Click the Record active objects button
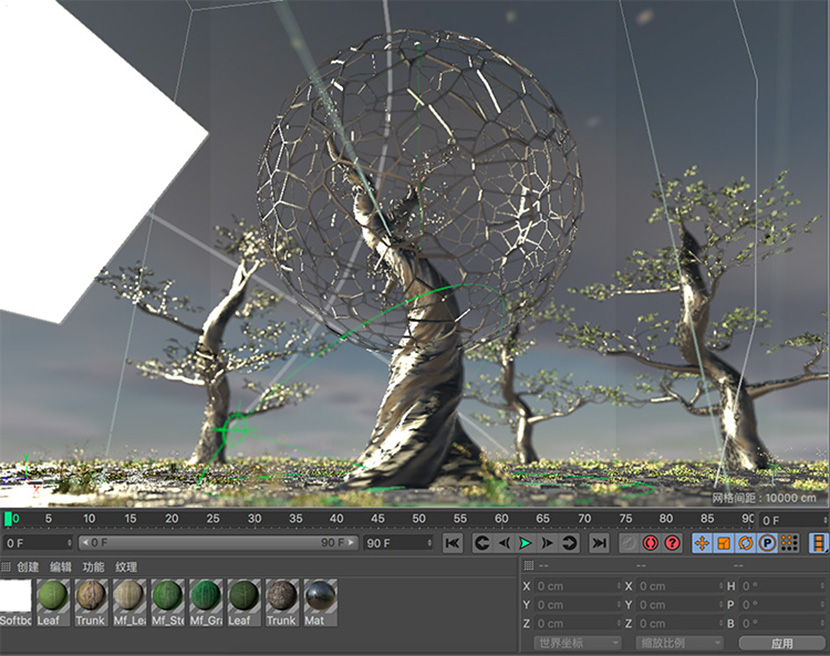The height and width of the screenshot is (656, 830). click(x=651, y=543)
